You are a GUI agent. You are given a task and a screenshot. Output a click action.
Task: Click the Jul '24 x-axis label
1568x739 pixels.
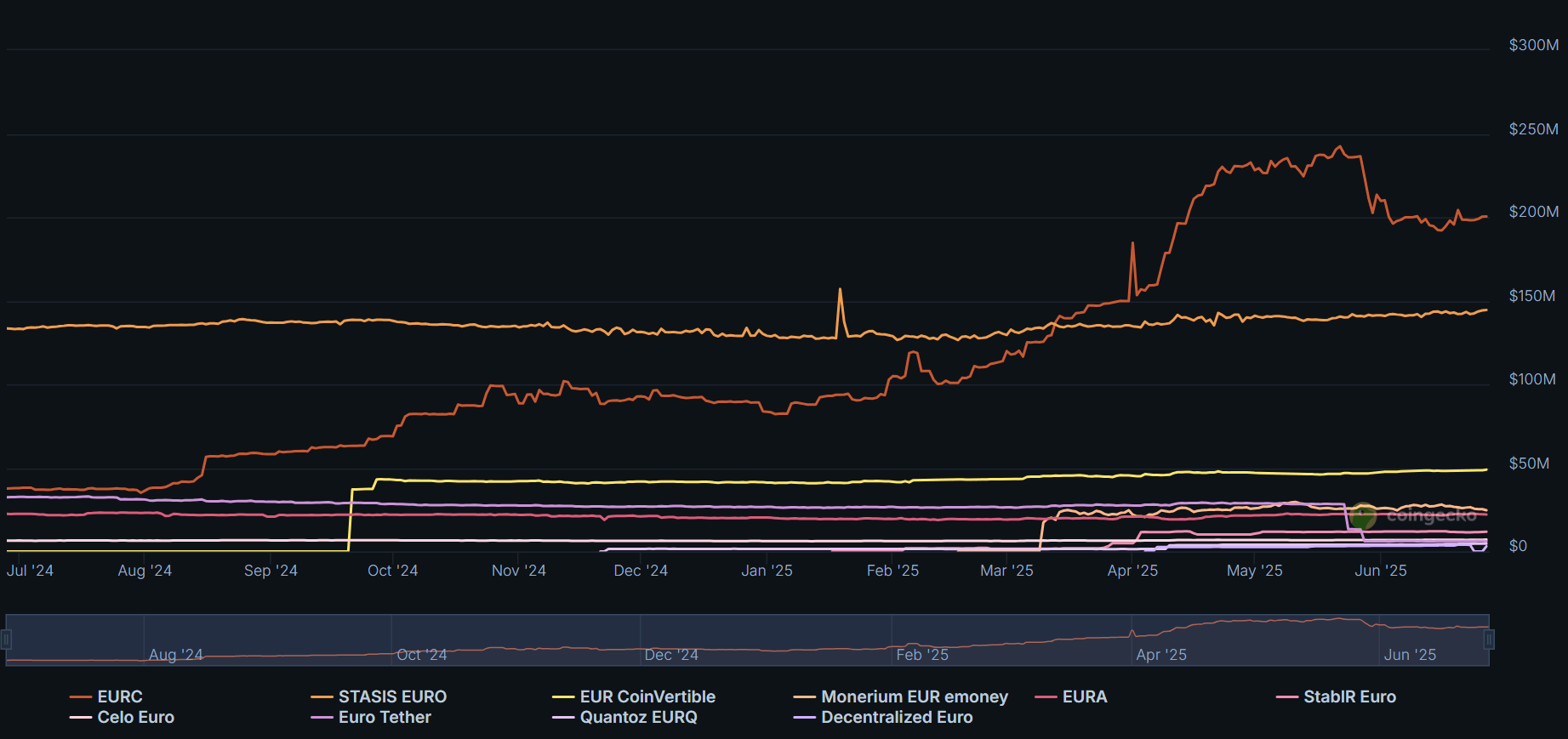click(30, 571)
